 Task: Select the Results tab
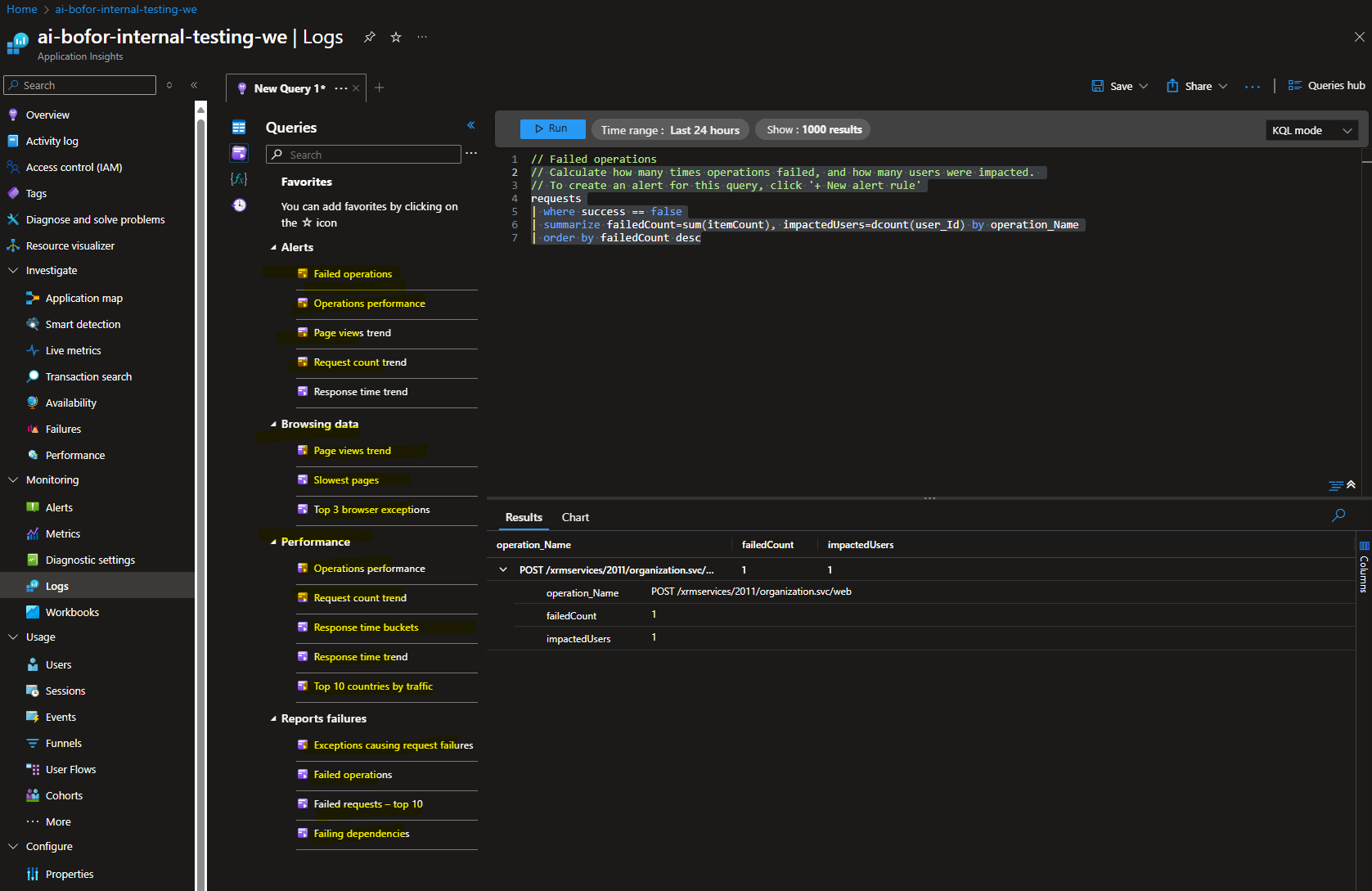[x=524, y=517]
